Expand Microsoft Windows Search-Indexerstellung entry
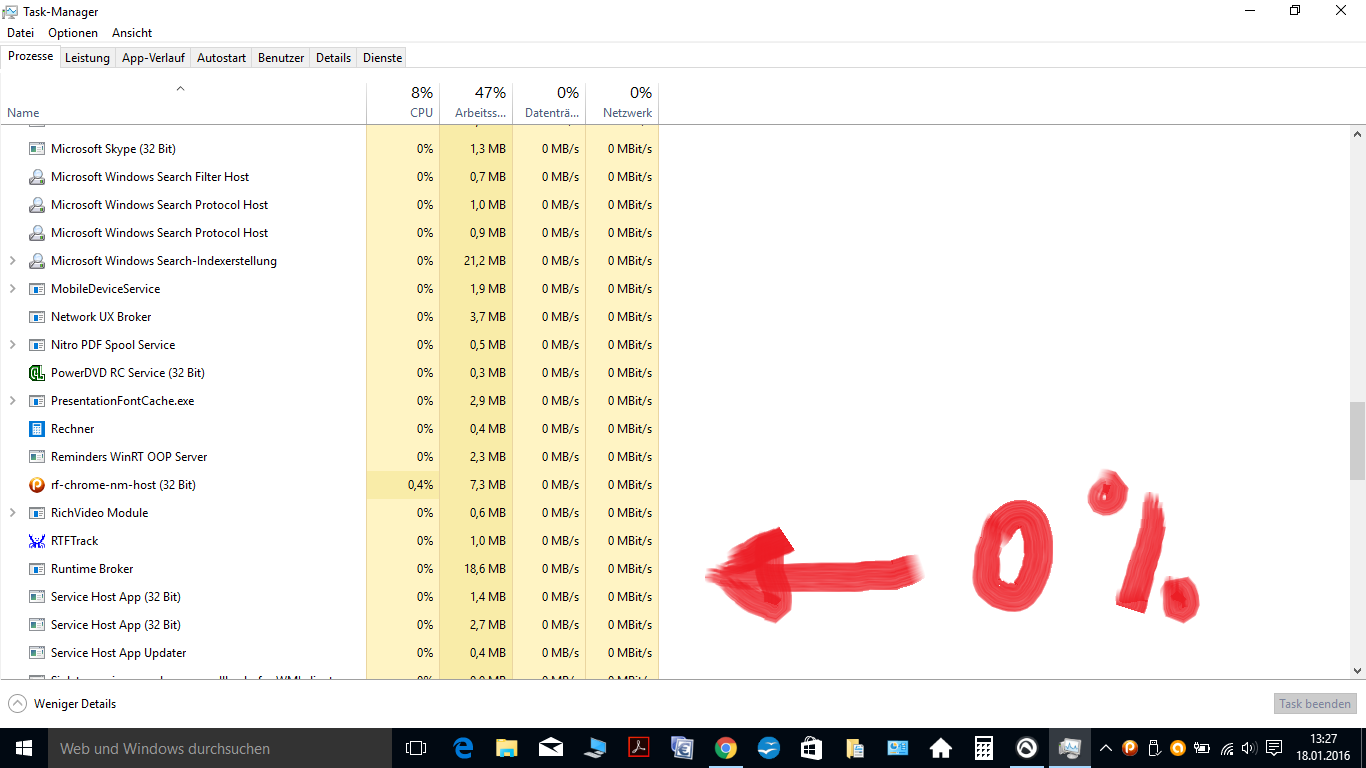The width and height of the screenshot is (1366, 768). pyautogui.click(x=13, y=261)
